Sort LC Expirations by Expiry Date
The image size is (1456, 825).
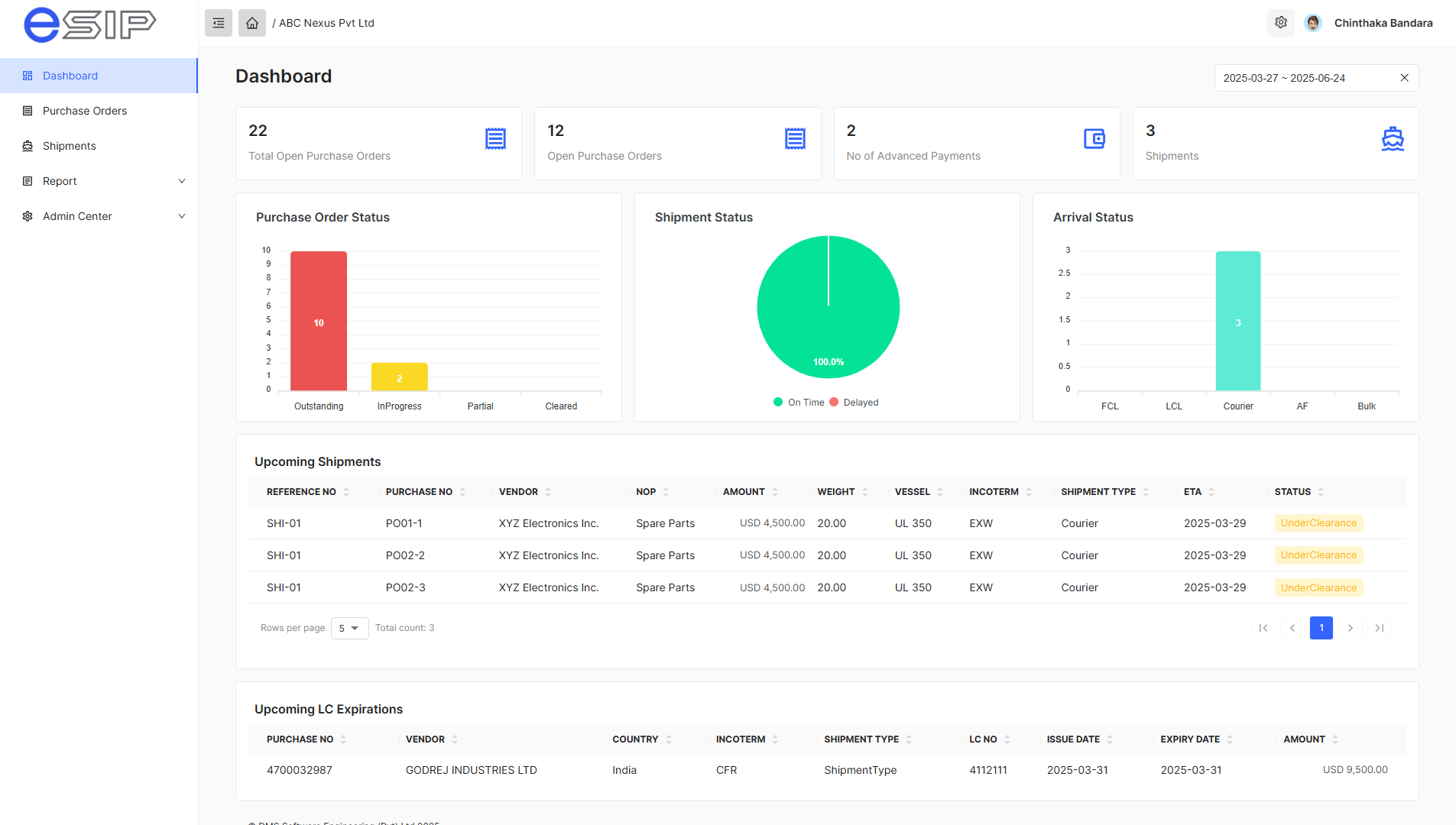pos(1230,739)
